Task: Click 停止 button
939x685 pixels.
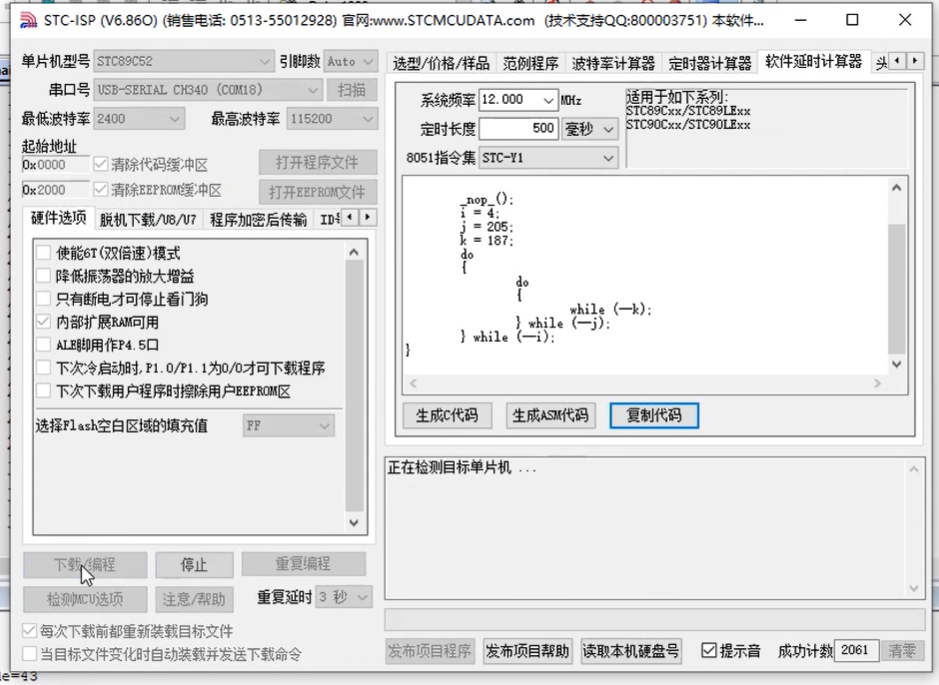Action: (194, 564)
